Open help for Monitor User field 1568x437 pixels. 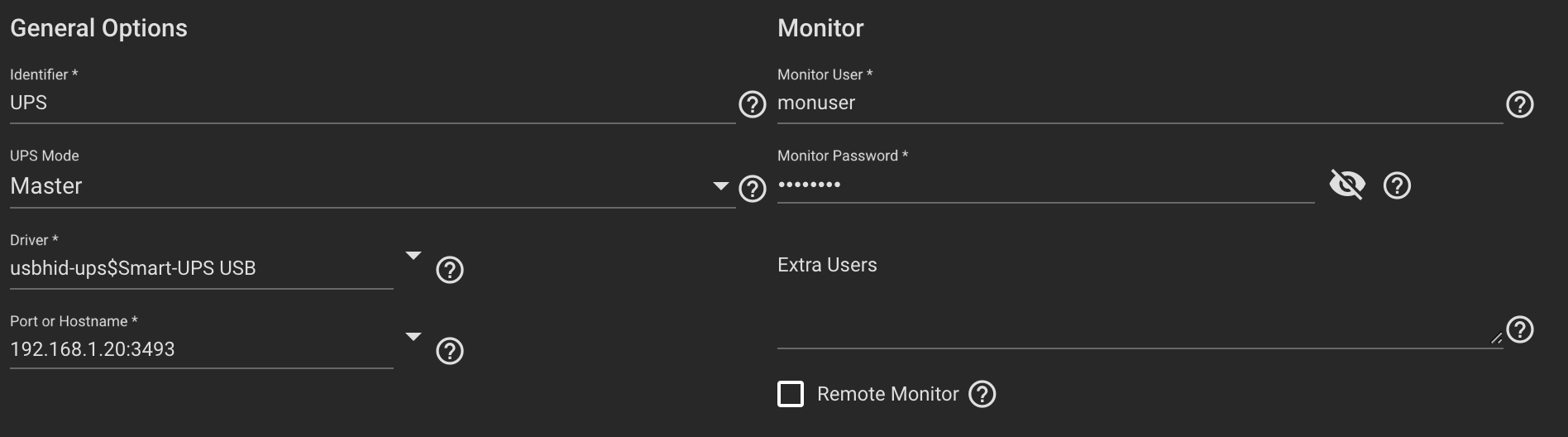1519,104
